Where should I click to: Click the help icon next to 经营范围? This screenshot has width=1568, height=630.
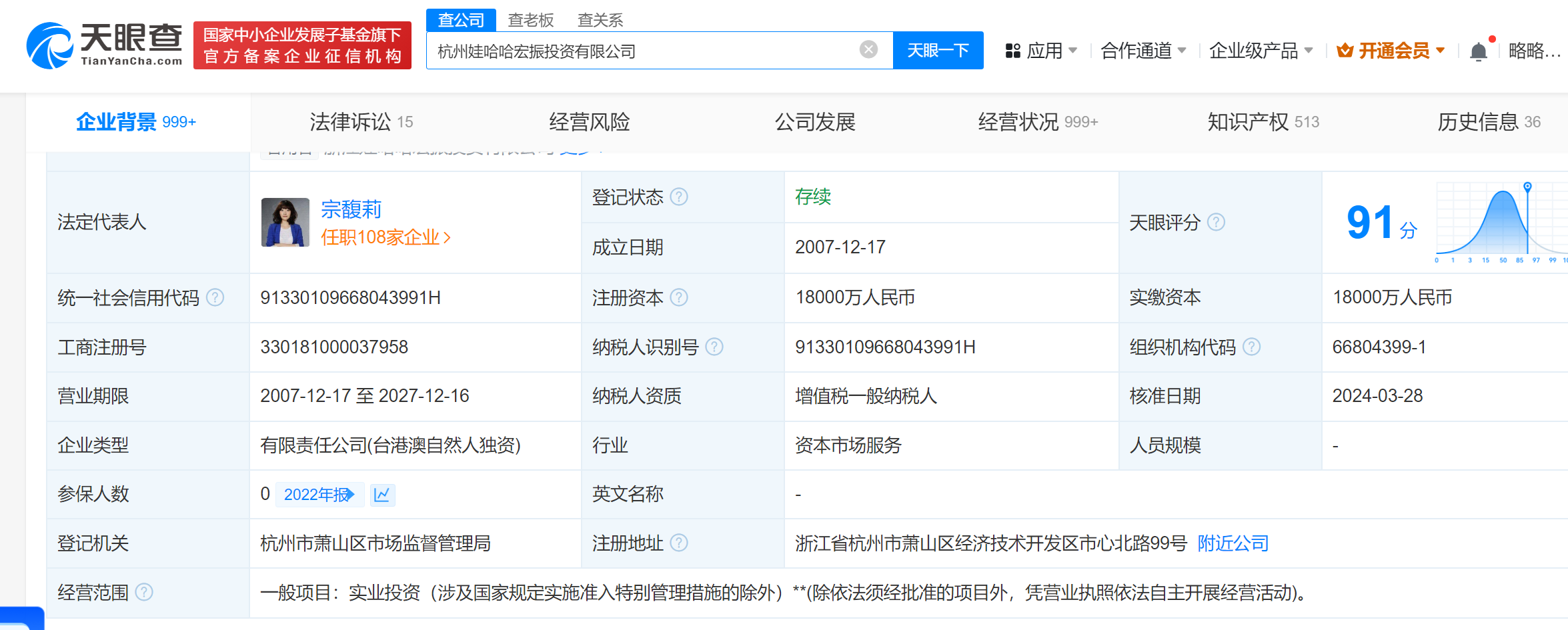pyautogui.click(x=144, y=592)
